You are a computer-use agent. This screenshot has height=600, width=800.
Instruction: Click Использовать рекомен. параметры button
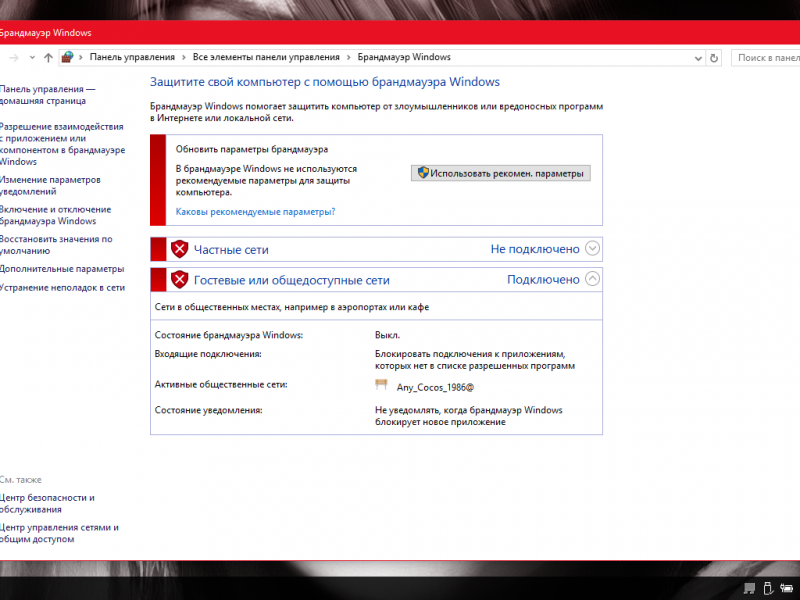click(501, 173)
